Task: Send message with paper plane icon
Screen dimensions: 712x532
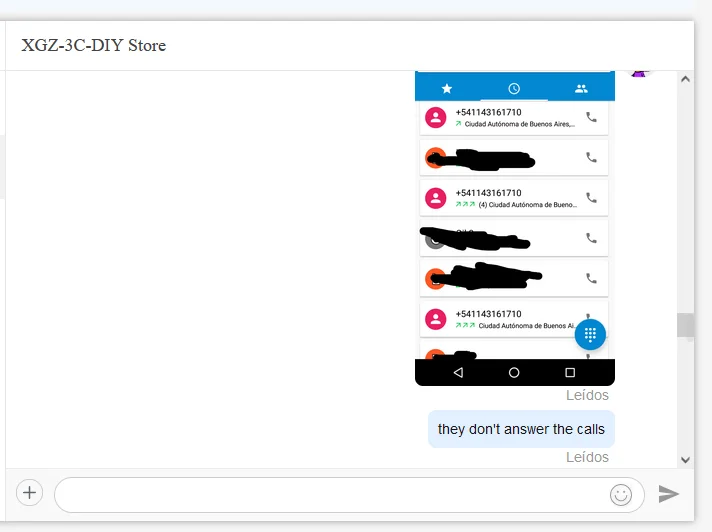Action: tap(669, 494)
